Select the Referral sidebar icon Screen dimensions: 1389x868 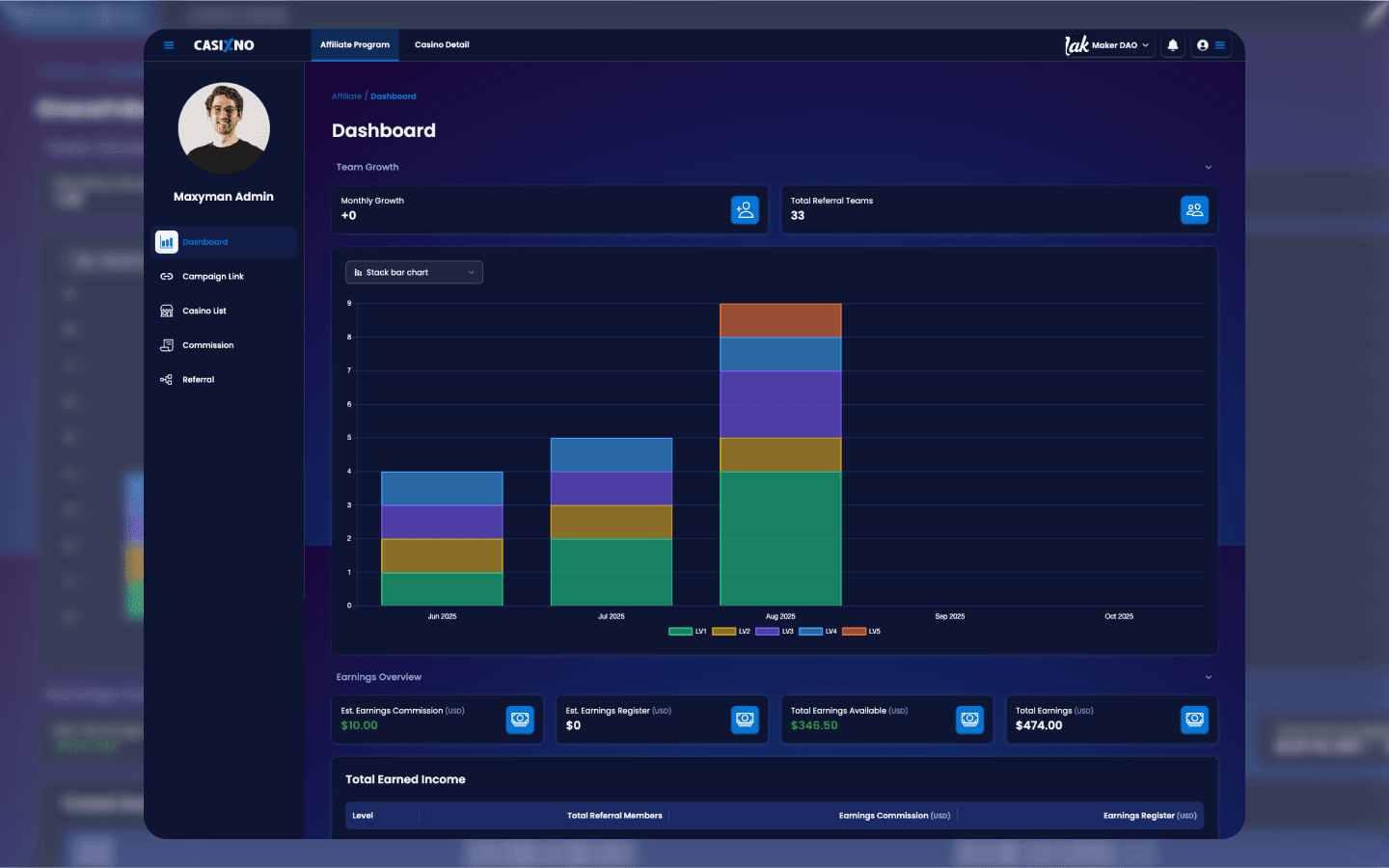(x=167, y=379)
